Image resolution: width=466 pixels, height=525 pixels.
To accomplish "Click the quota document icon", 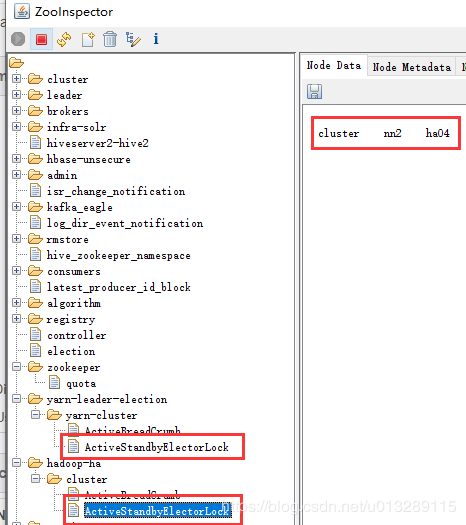I will click(x=55, y=382).
